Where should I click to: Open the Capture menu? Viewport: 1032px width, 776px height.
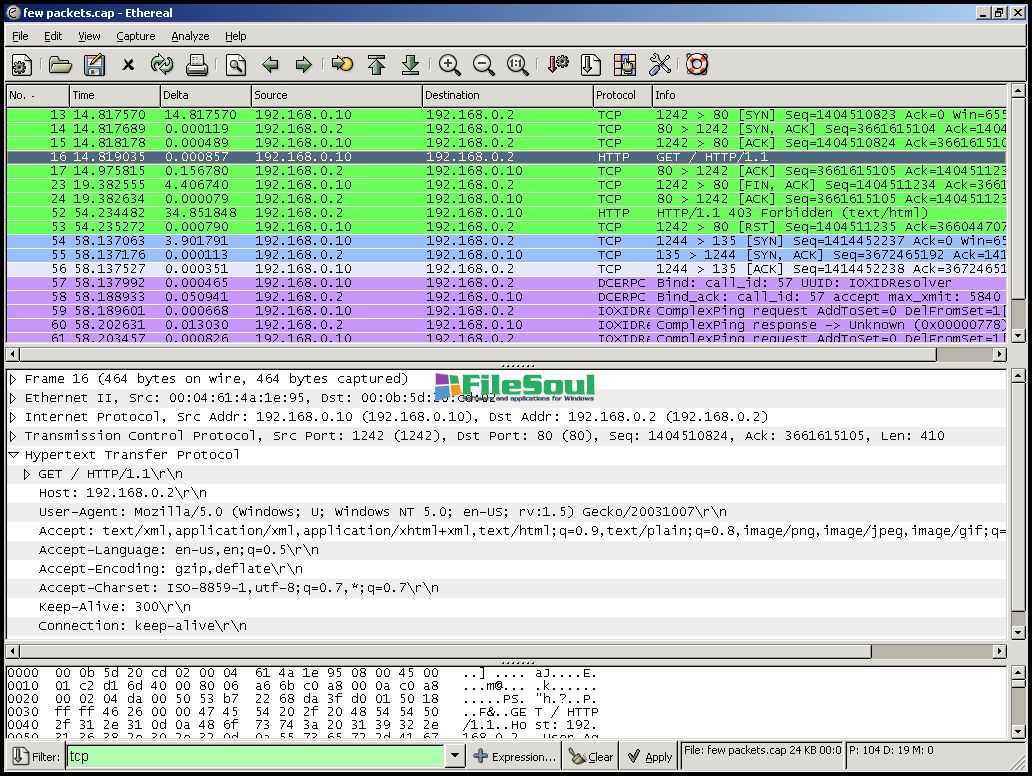135,36
